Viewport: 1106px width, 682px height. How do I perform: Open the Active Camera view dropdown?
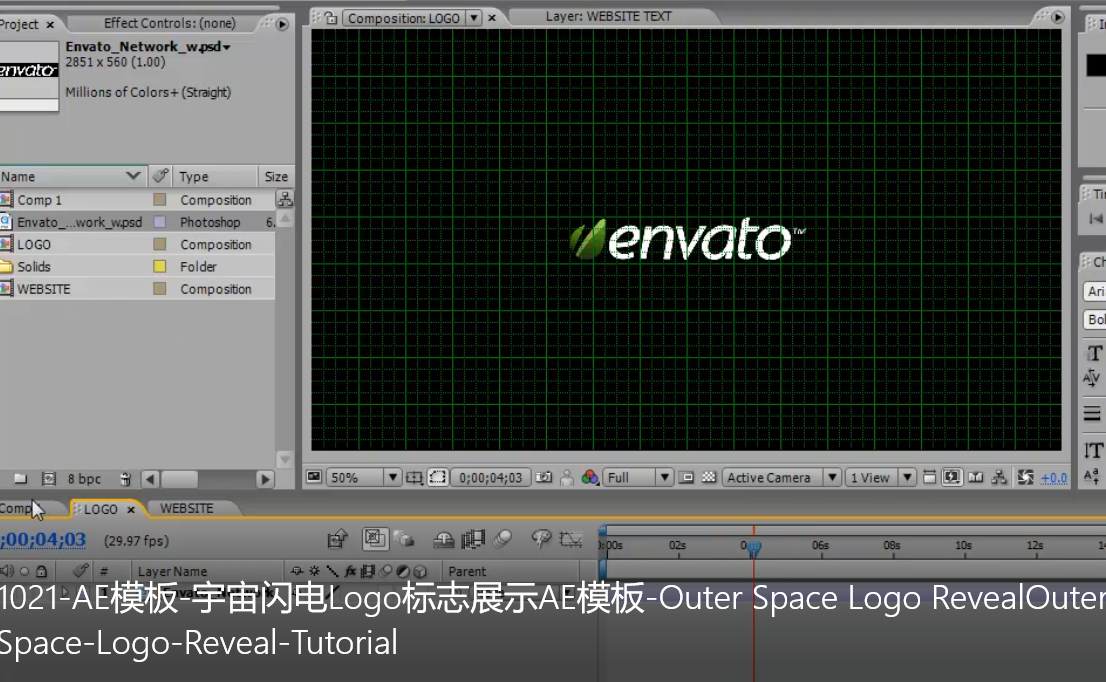tap(782, 477)
